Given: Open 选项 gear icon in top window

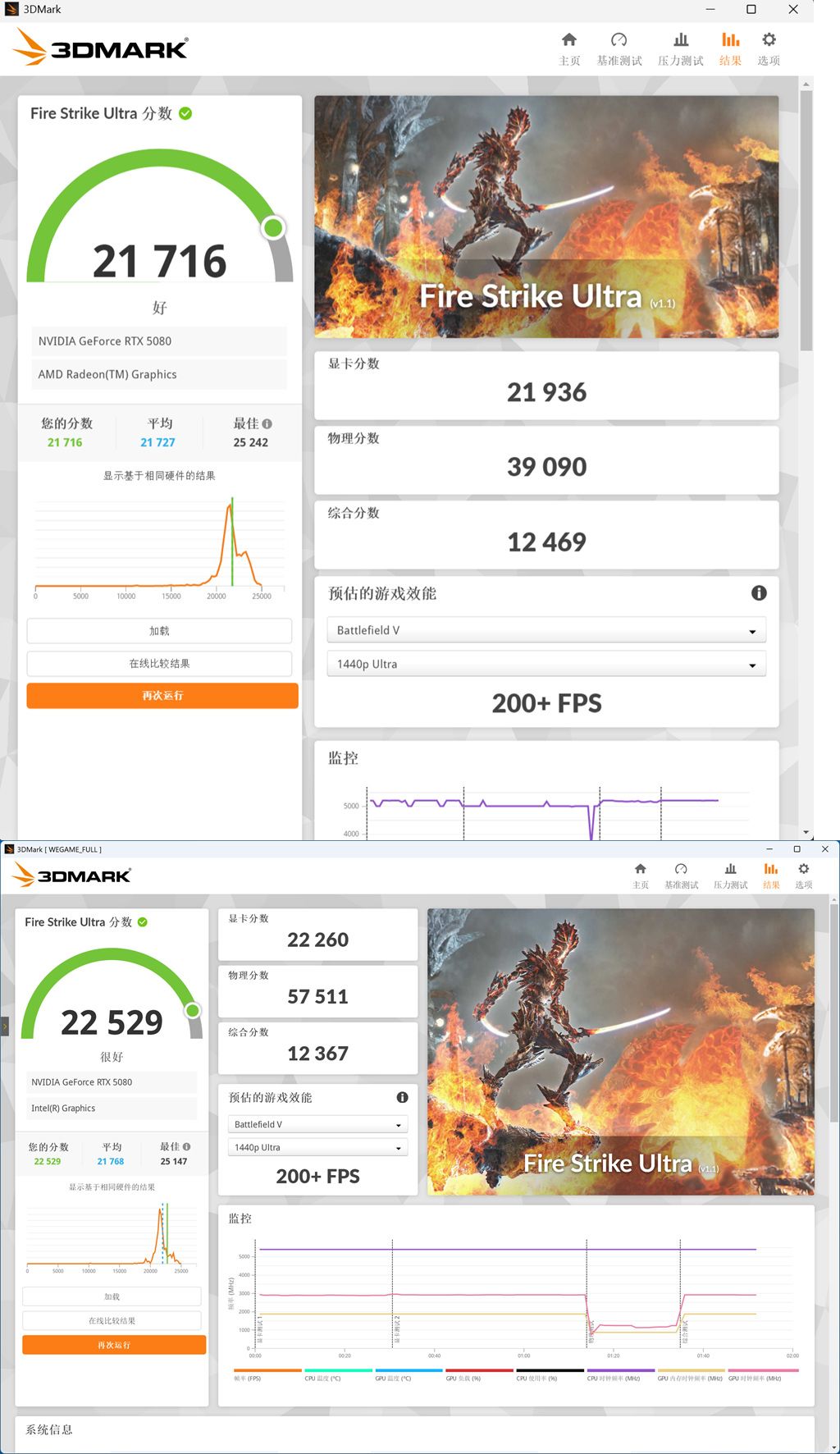Looking at the screenshot, I should pos(769,39).
